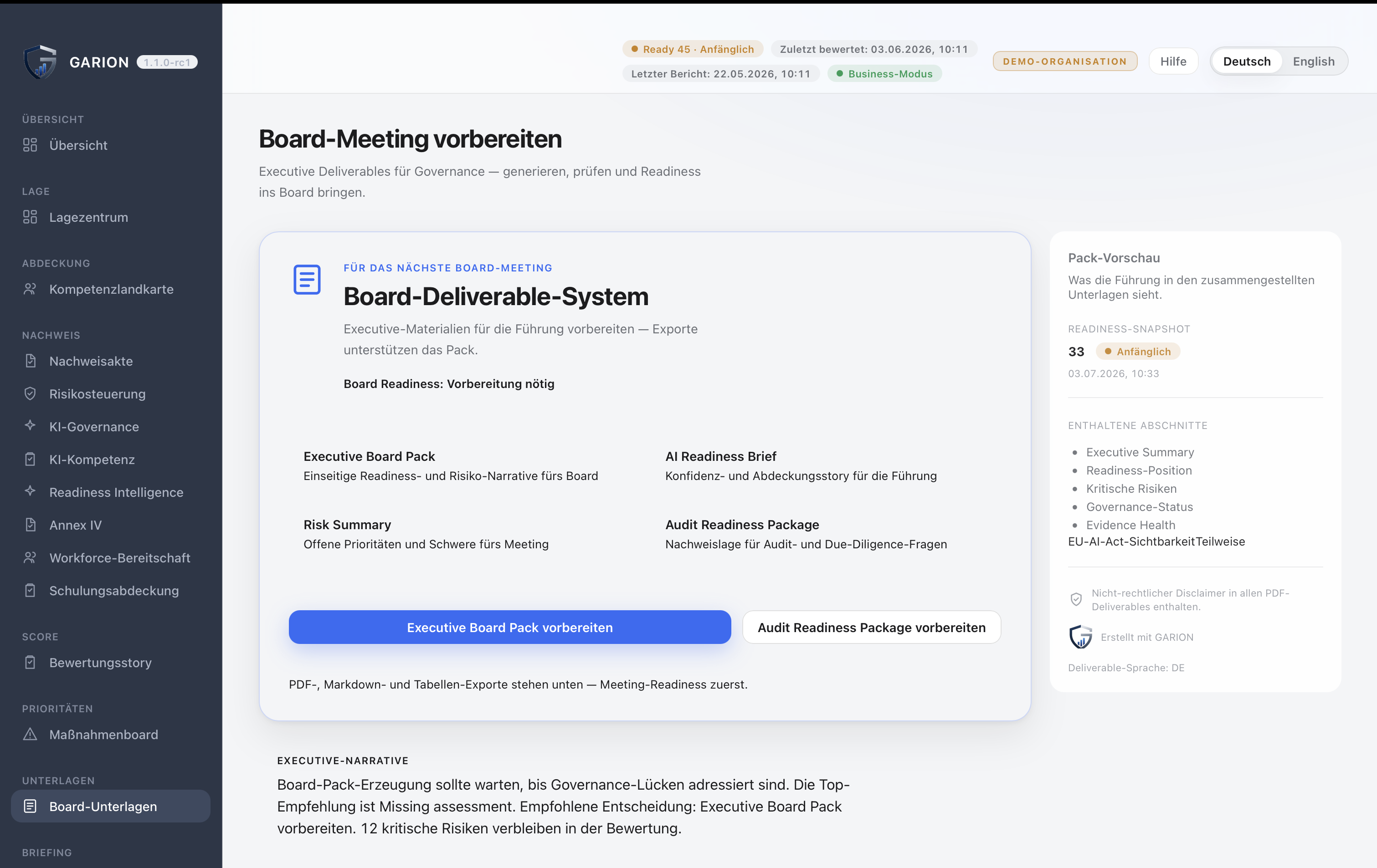Viewport: 1377px width, 868px height.
Task: Click the Anfänglich badge in Readiness-Snapshot
Action: coord(1137,352)
